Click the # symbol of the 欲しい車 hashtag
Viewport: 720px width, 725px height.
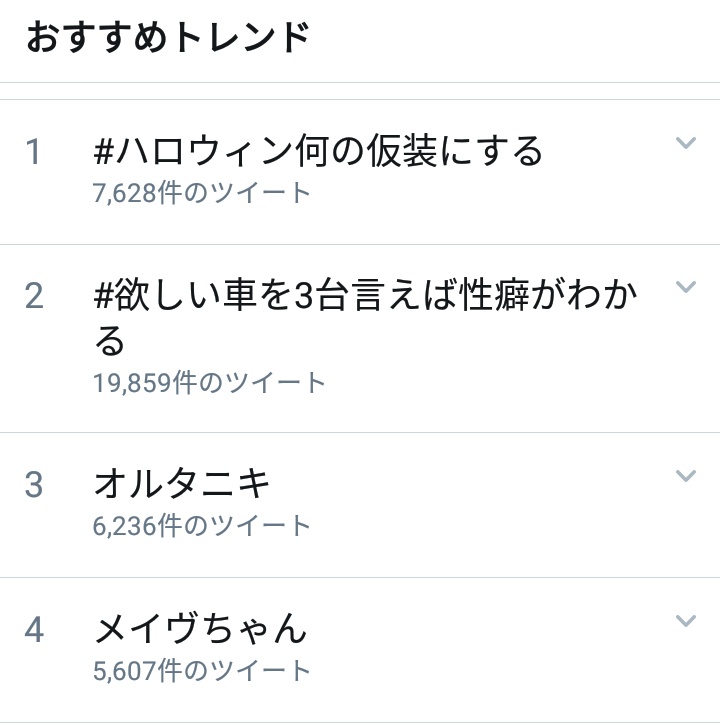coord(104,297)
